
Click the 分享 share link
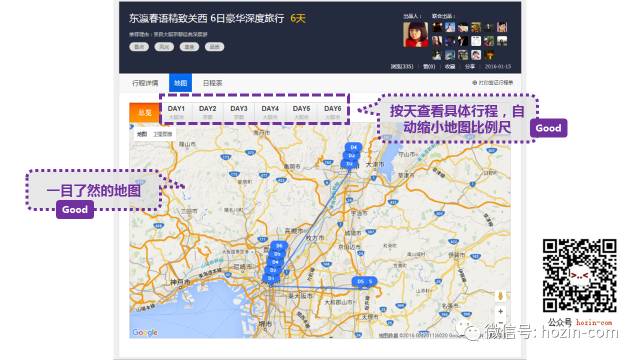point(470,67)
